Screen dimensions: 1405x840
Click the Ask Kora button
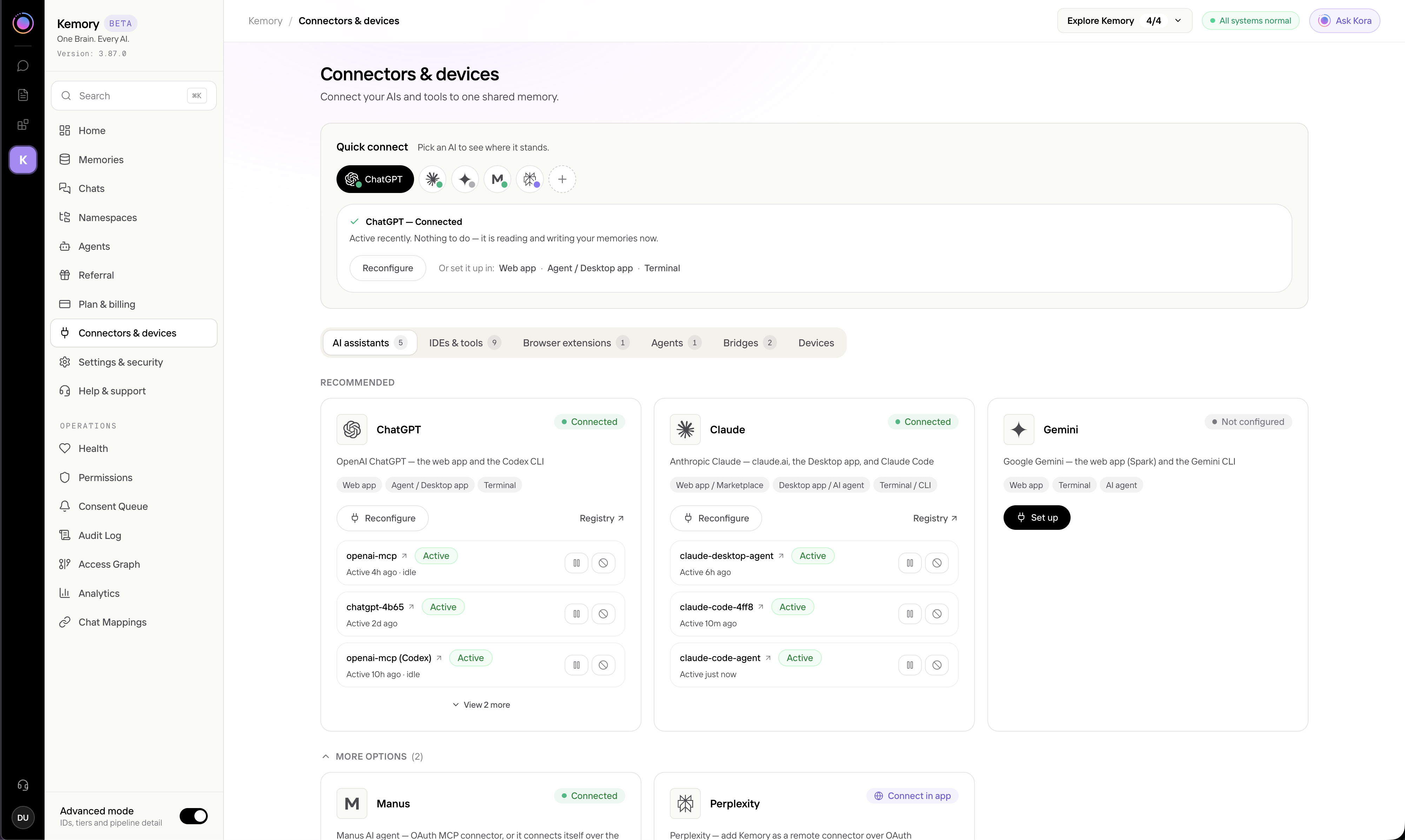click(1344, 21)
